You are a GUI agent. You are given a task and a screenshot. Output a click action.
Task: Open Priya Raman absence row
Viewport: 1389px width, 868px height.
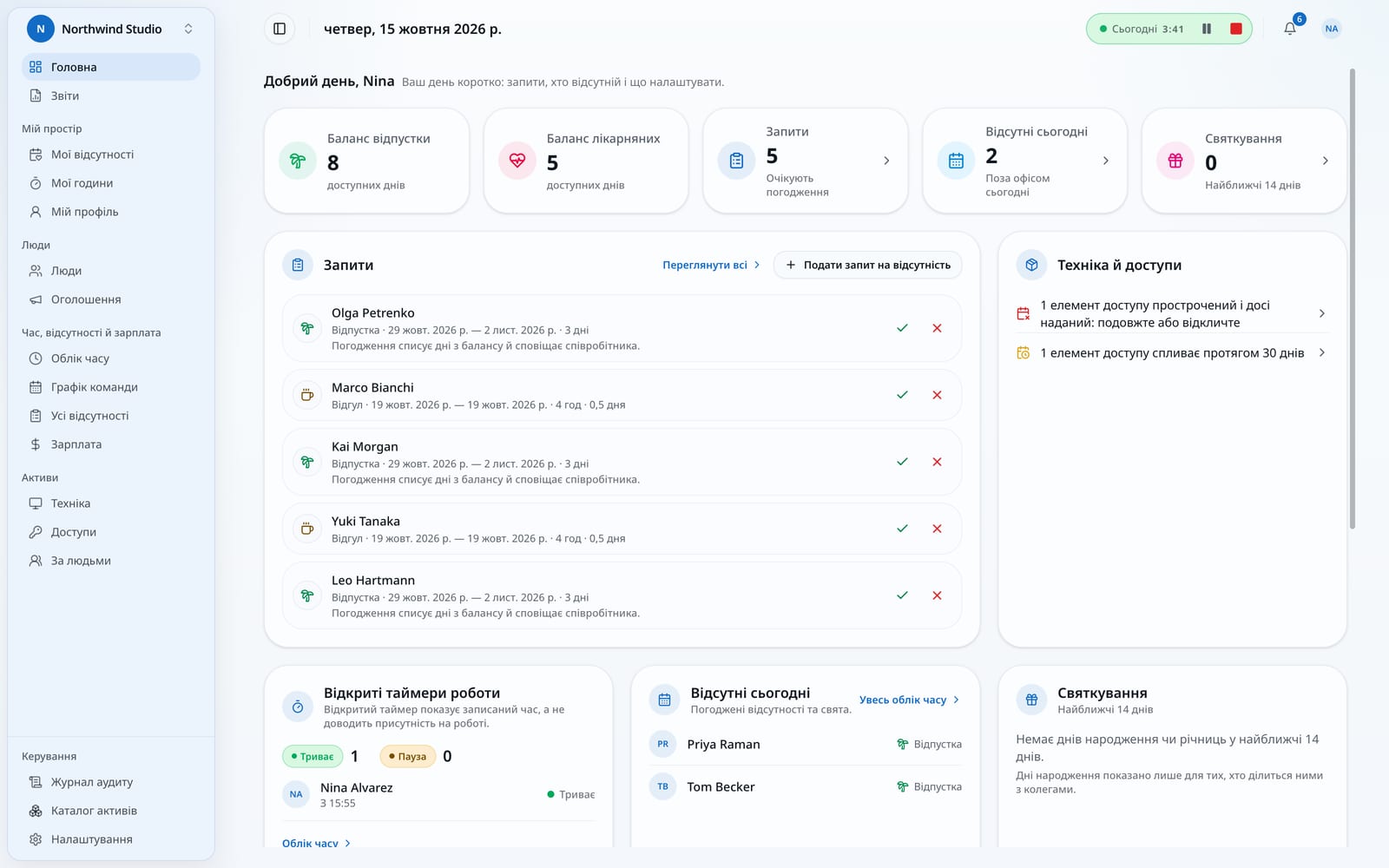tap(806, 744)
